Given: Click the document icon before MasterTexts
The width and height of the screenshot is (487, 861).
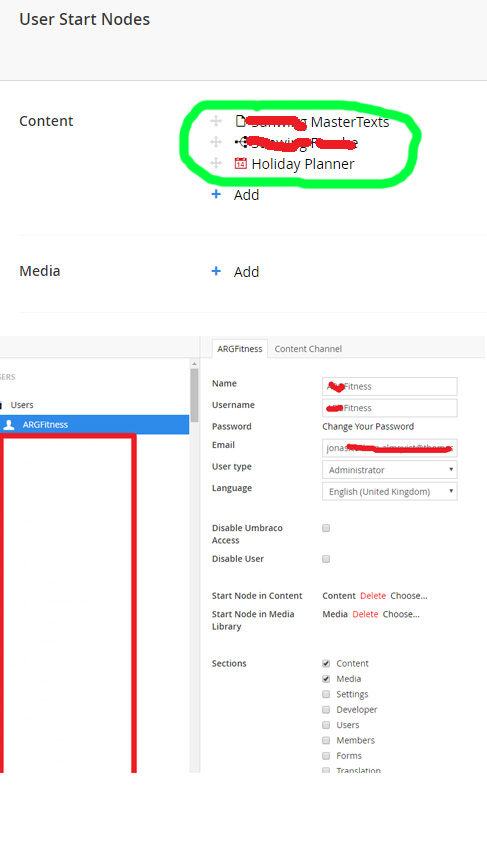Looking at the screenshot, I should click(240, 121).
